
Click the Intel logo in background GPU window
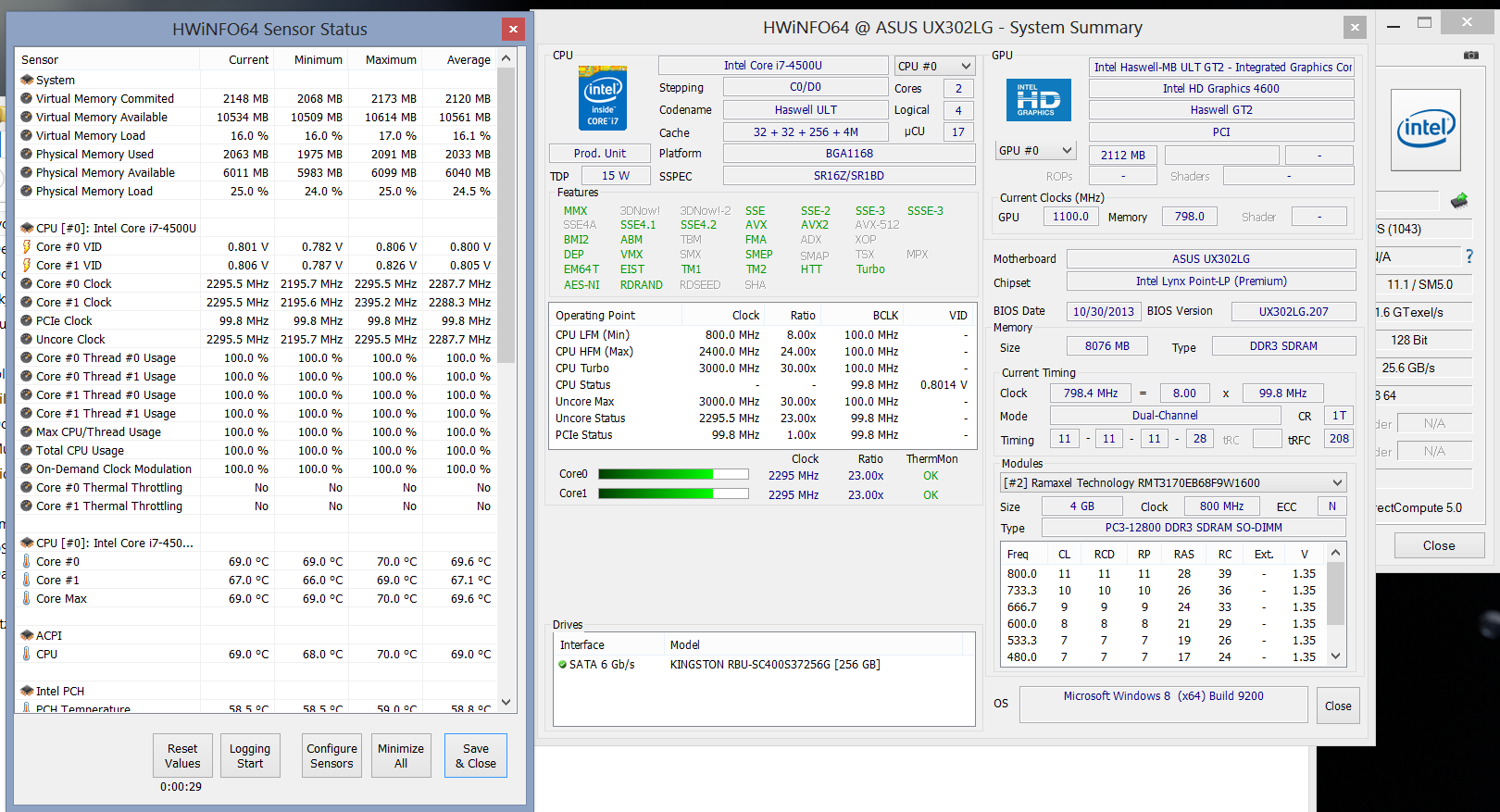coord(1425,130)
